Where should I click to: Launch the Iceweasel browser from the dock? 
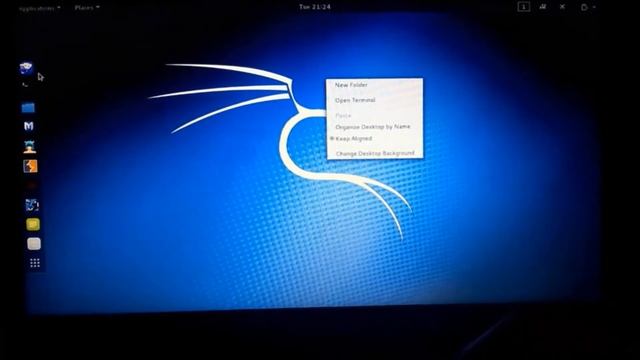point(26,68)
